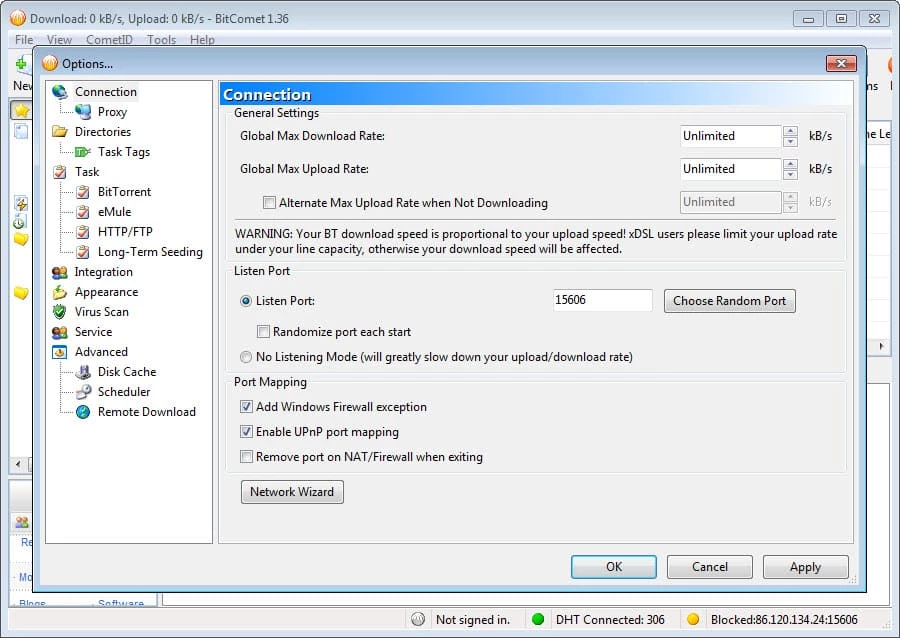Select Task Tags in the options tree

pyautogui.click(x=123, y=152)
